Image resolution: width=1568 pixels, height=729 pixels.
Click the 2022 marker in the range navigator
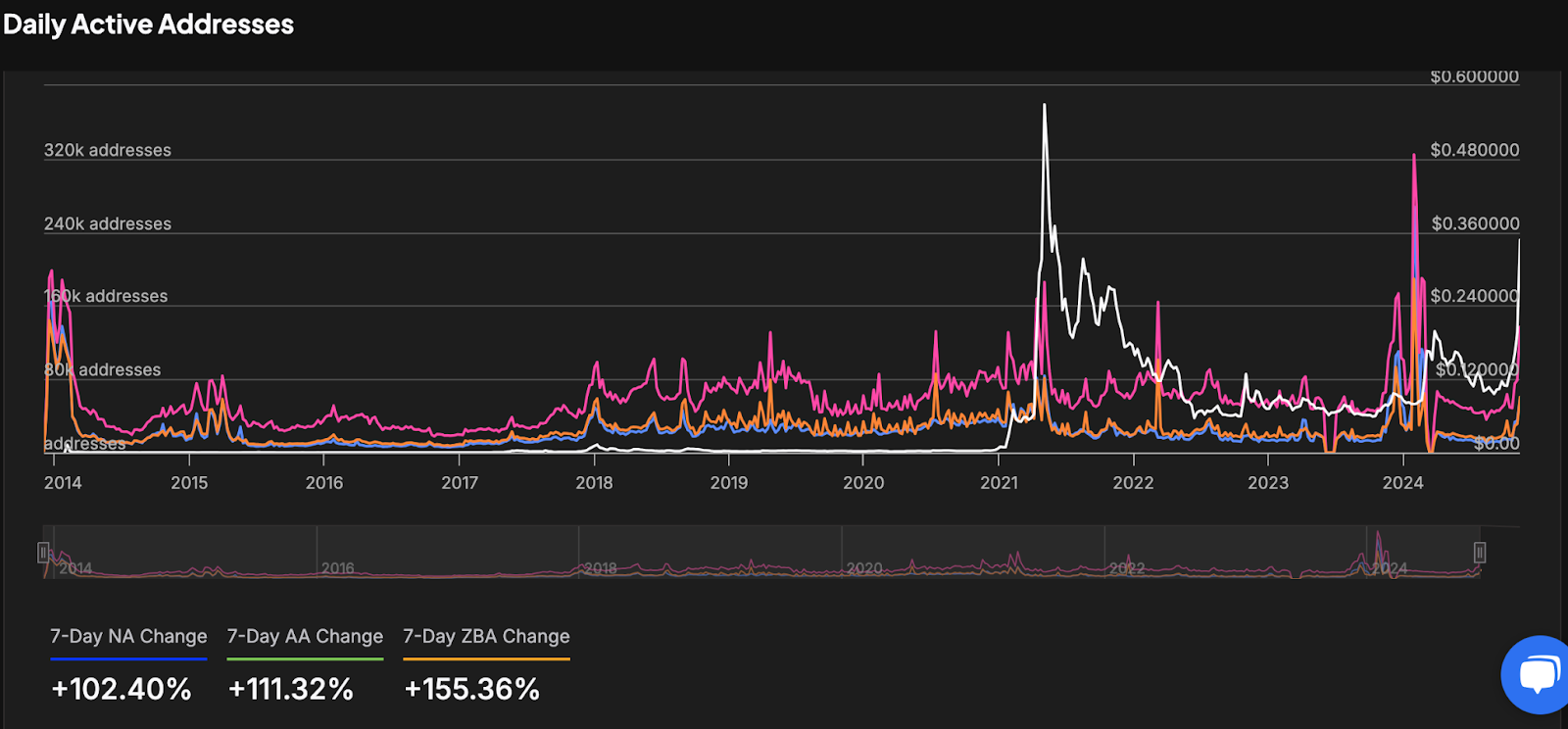click(x=1127, y=568)
